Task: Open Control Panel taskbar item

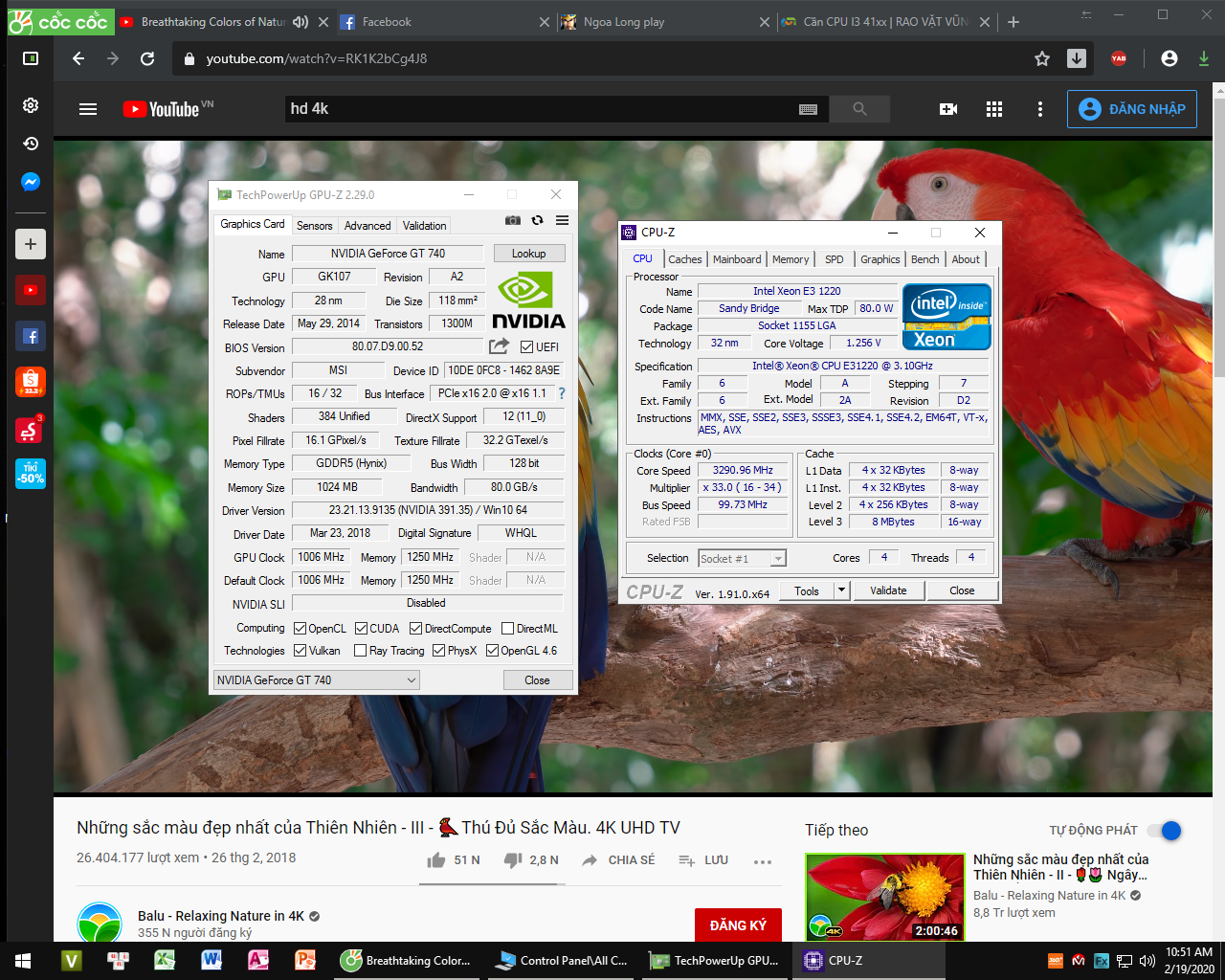Action: coord(563,961)
